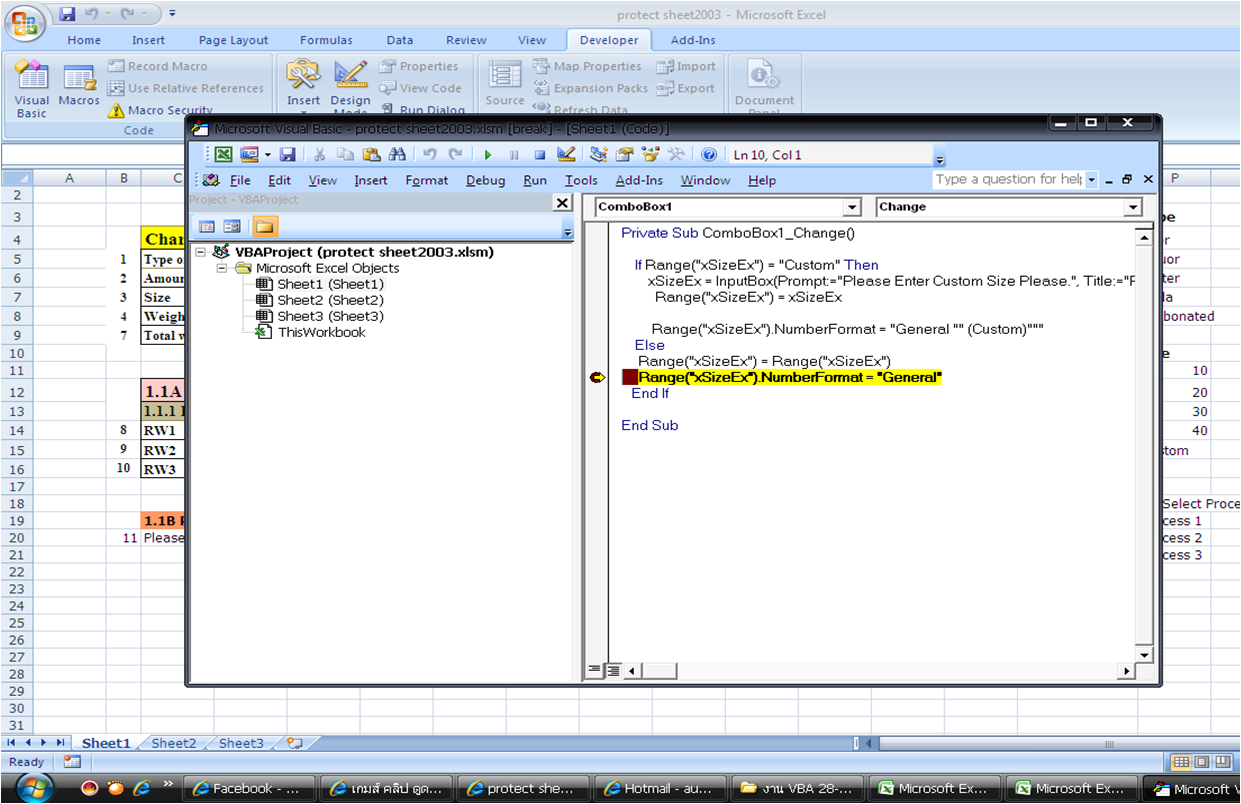Save the VBA project with floppy icon
This screenshot has height=804, width=1241.
pyautogui.click(x=287, y=155)
